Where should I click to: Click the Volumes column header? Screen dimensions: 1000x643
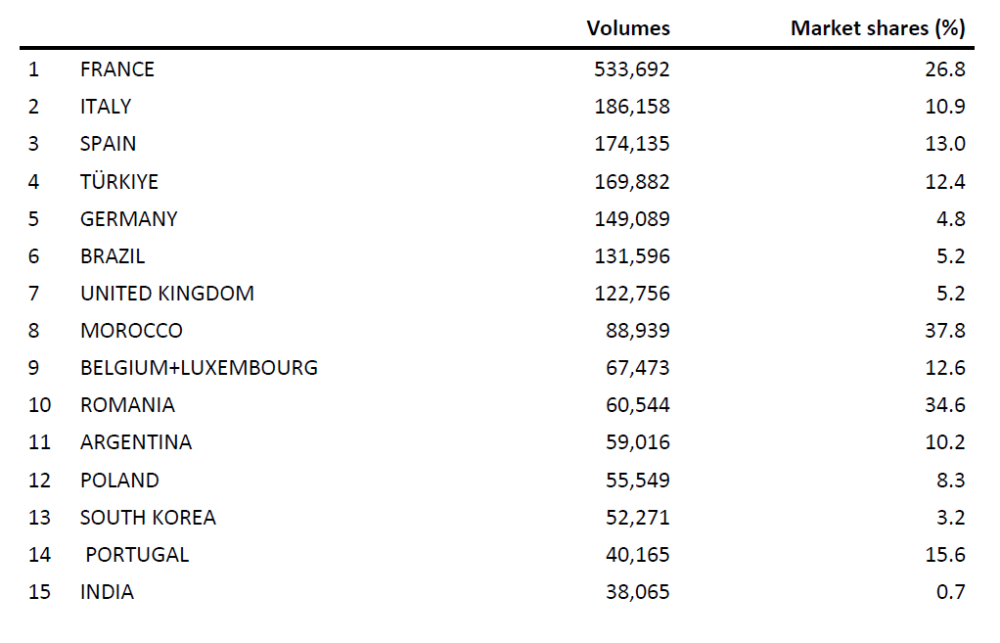628,28
